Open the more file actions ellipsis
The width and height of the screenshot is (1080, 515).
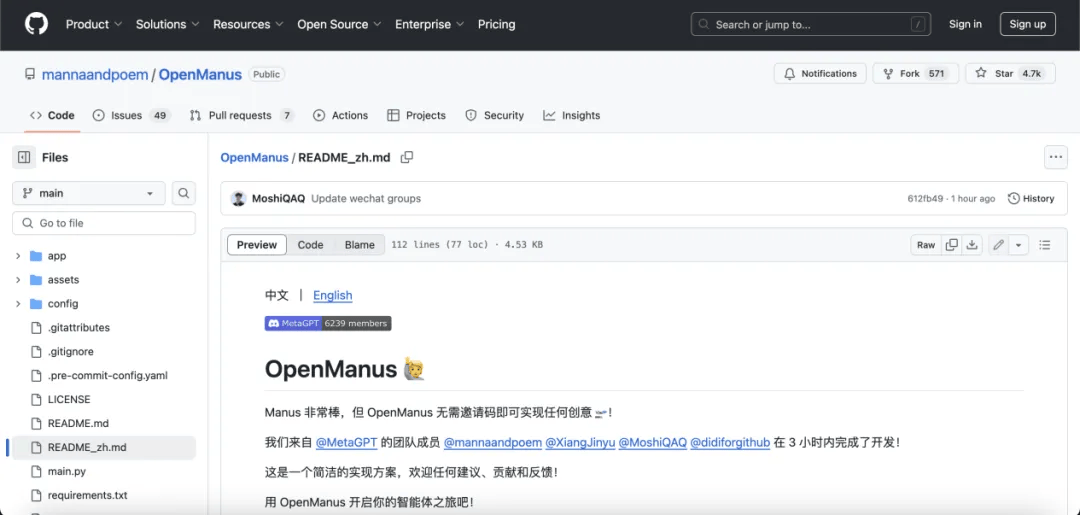coord(1056,157)
